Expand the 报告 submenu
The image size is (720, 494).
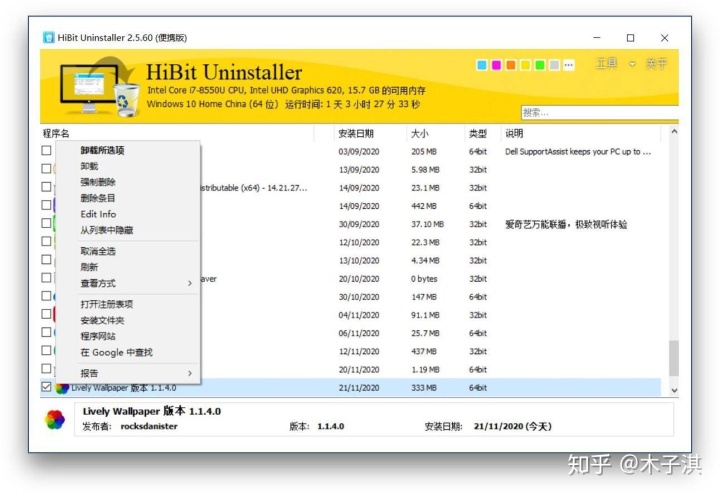(128, 374)
